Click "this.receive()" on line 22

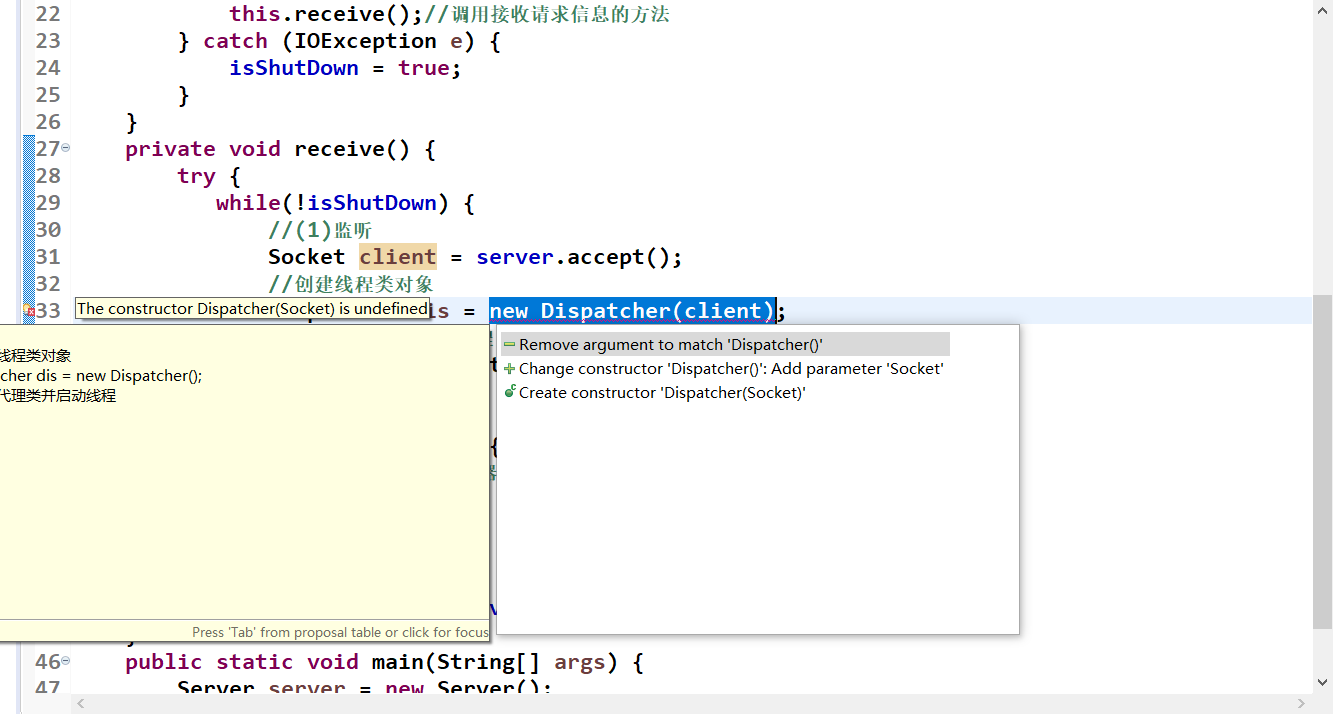pyautogui.click(x=320, y=14)
